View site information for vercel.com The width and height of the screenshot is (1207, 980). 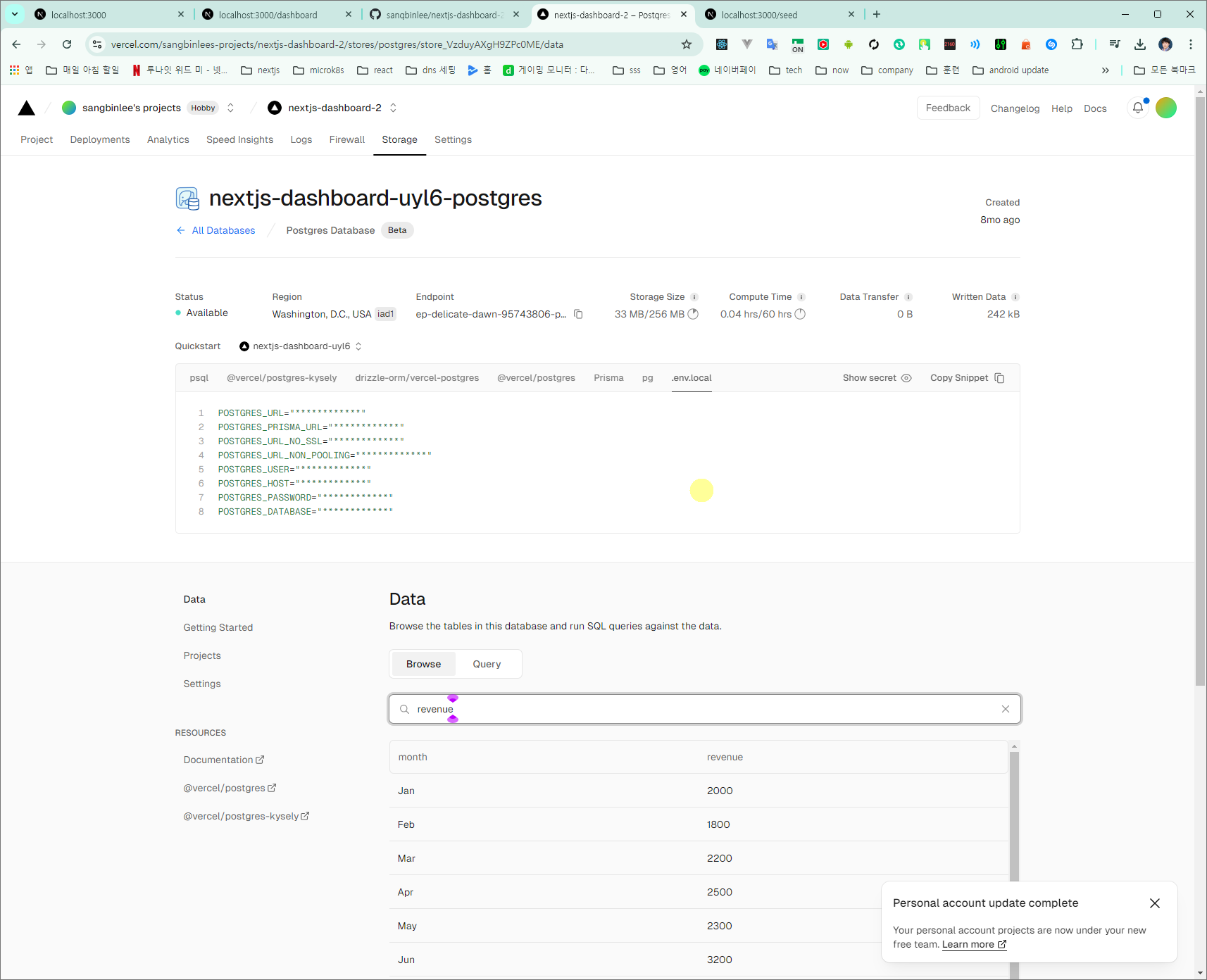98,44
